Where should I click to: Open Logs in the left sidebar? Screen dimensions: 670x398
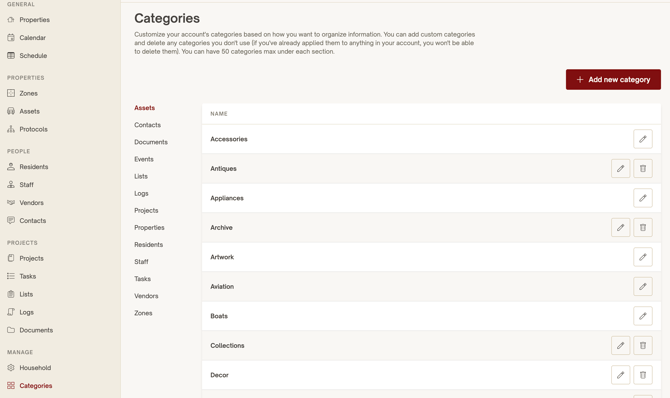click(21, 312)
